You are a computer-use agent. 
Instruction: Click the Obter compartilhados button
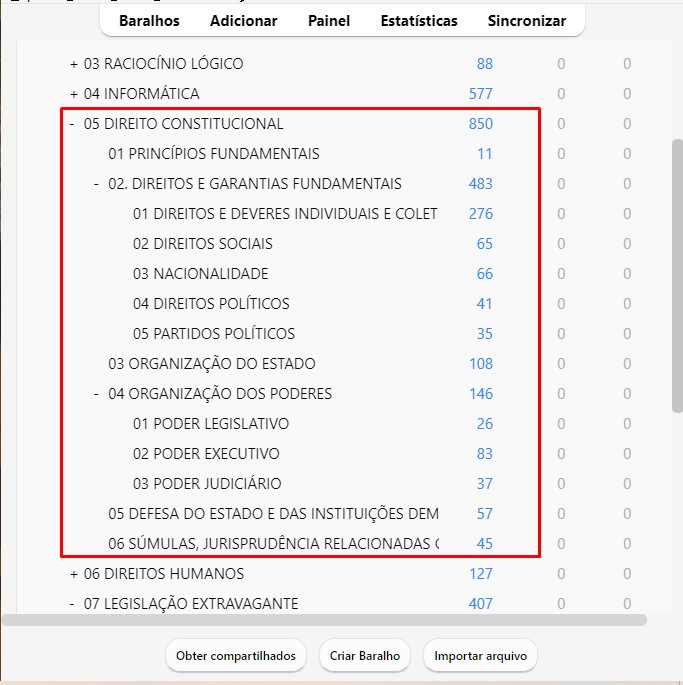pos(236,656)
